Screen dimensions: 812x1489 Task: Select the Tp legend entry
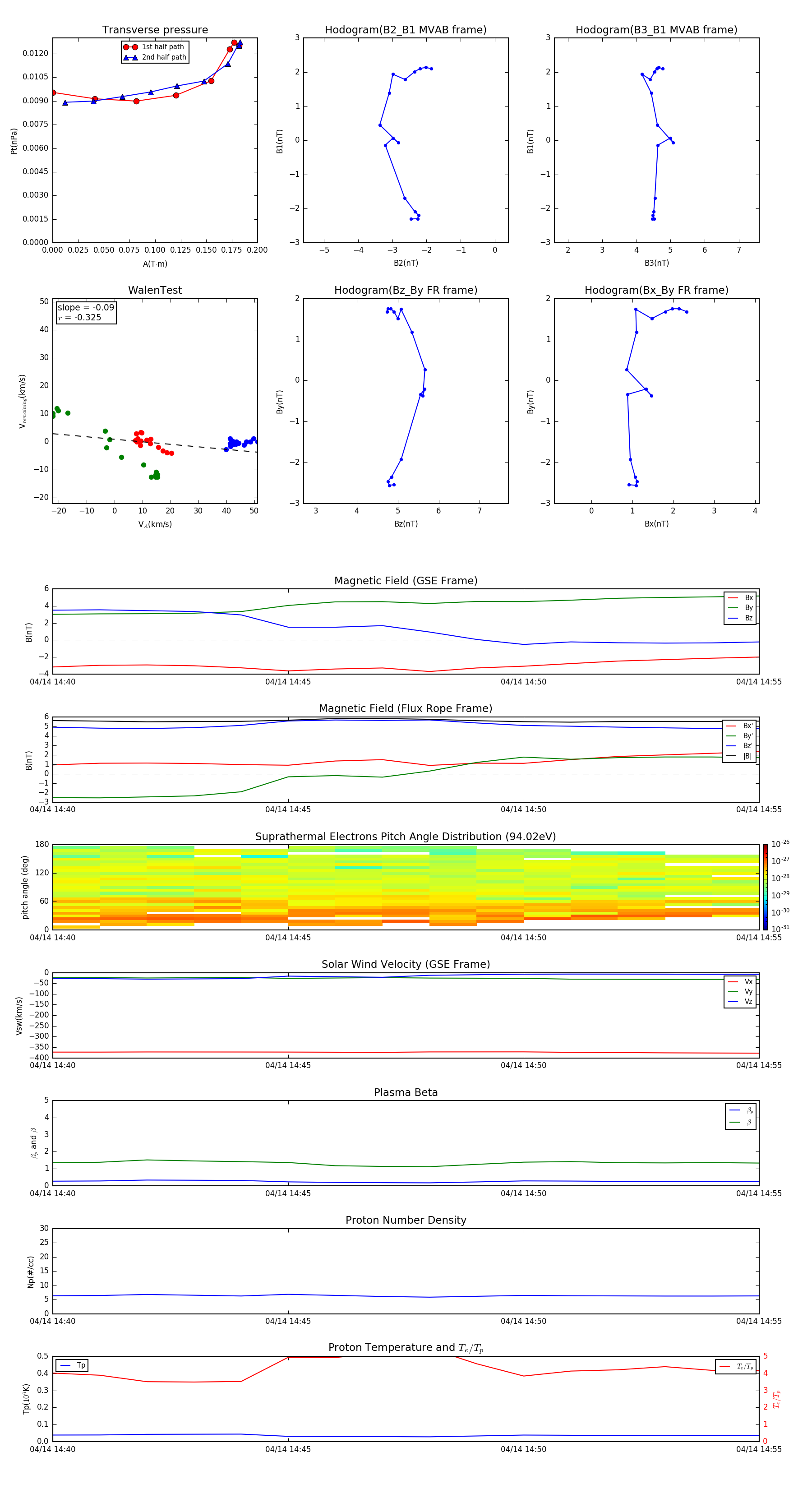(x=72, y=1365)
